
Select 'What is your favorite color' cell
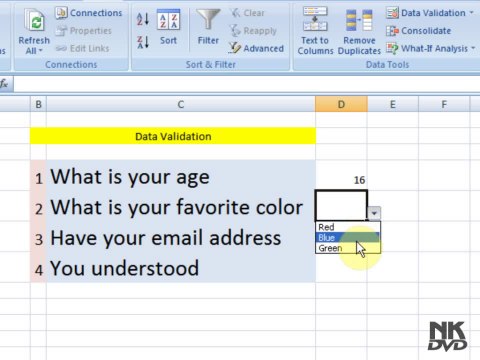(181, 206)
